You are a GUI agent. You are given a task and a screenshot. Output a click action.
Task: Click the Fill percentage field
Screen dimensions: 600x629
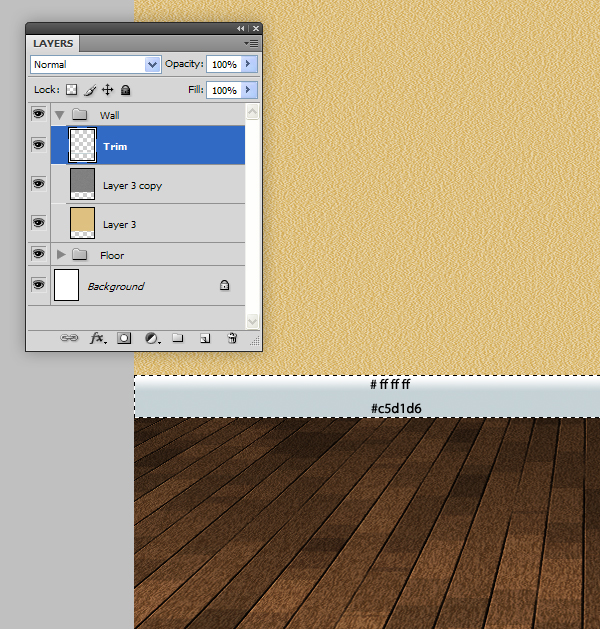(x=223, y=90)
